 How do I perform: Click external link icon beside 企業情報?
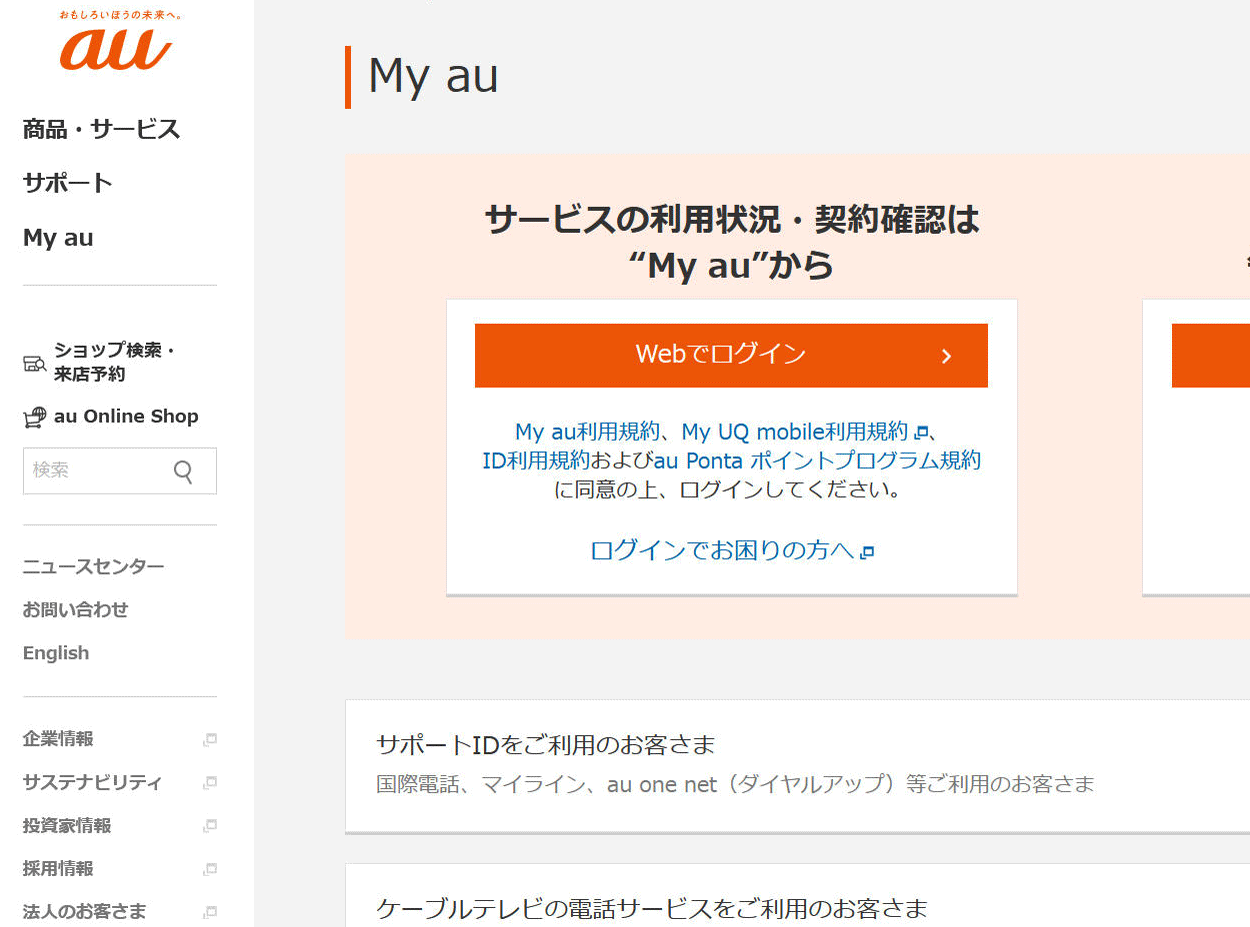[x=209, y=740]
